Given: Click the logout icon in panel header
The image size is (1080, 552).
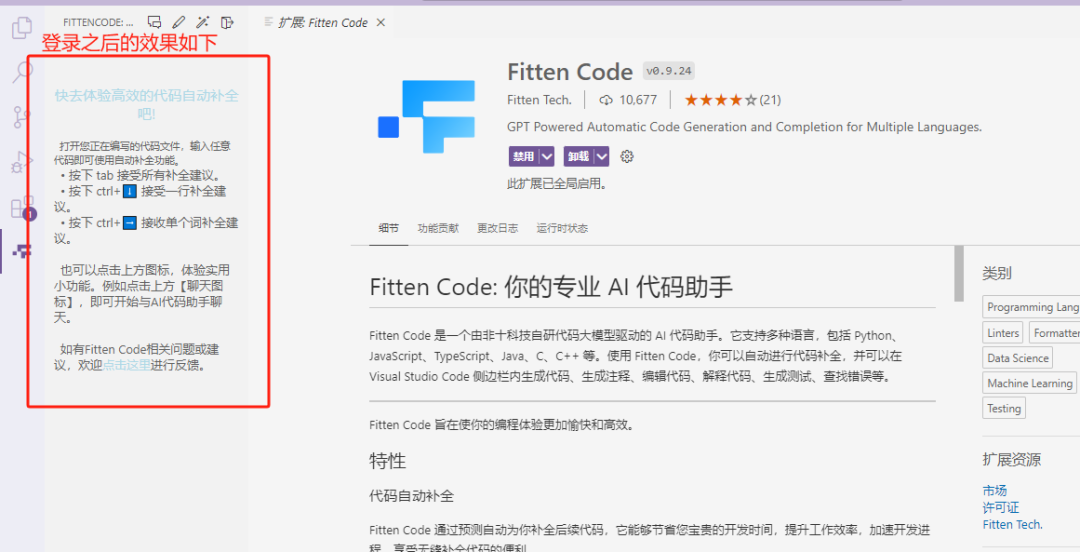Looking at the screenshot, I should click(x=227, y=23).
